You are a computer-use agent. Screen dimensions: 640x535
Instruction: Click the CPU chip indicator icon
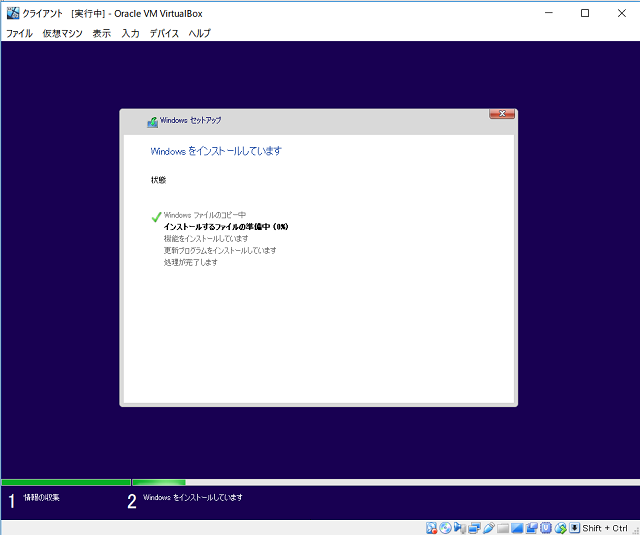(546, 528)
